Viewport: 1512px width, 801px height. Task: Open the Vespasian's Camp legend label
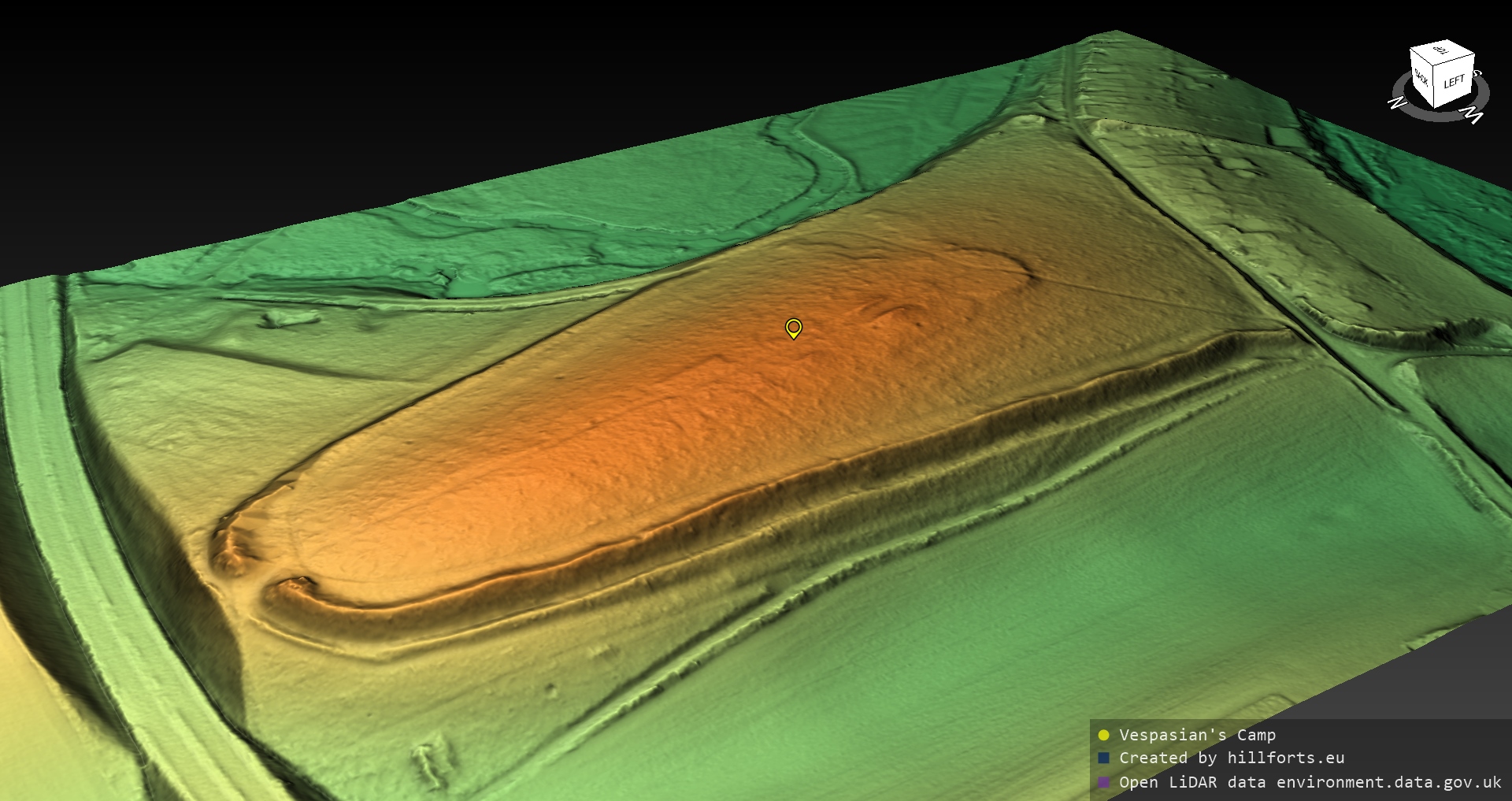tap(1197, 735)
